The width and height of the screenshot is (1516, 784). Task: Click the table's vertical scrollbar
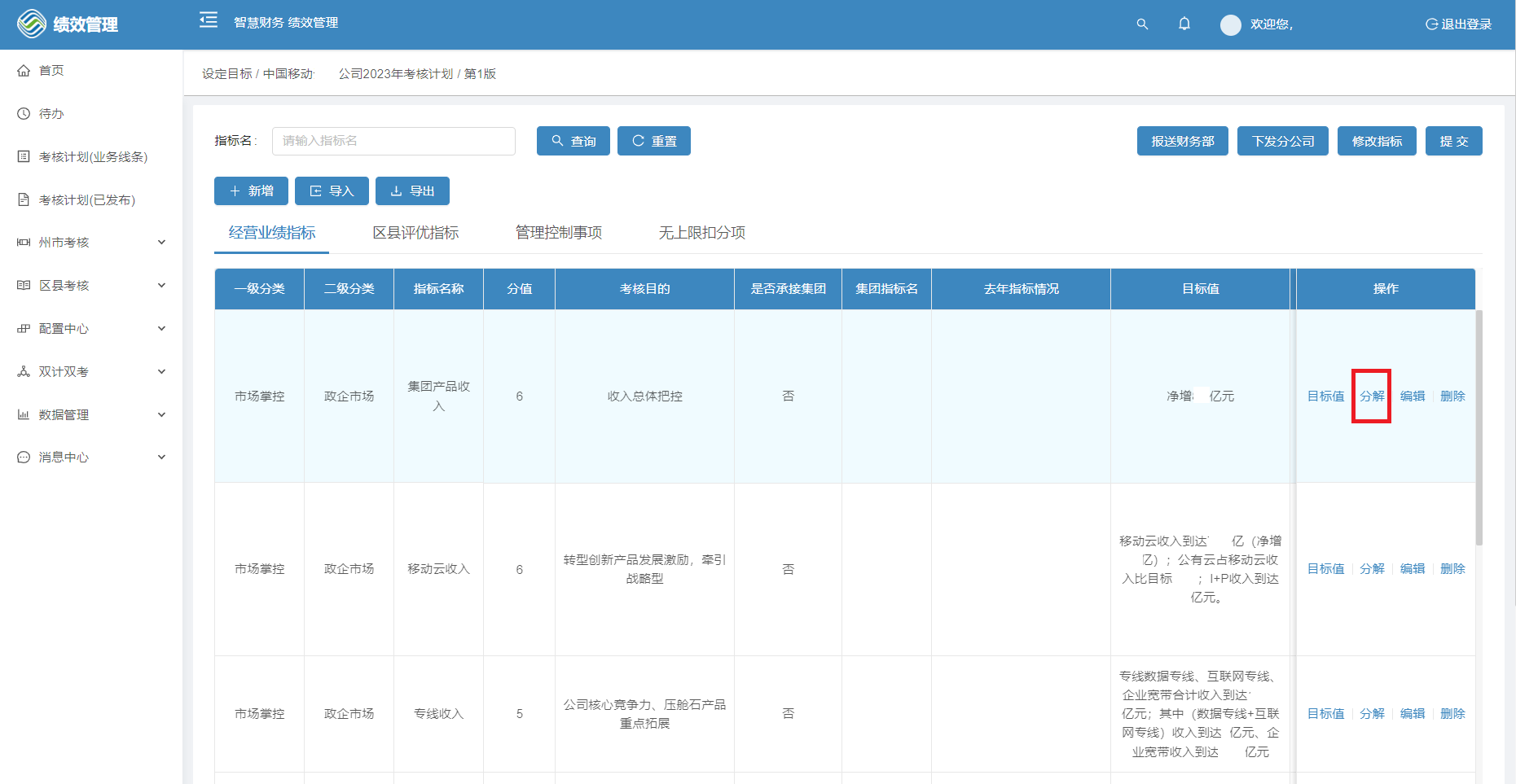[1479, 427]
